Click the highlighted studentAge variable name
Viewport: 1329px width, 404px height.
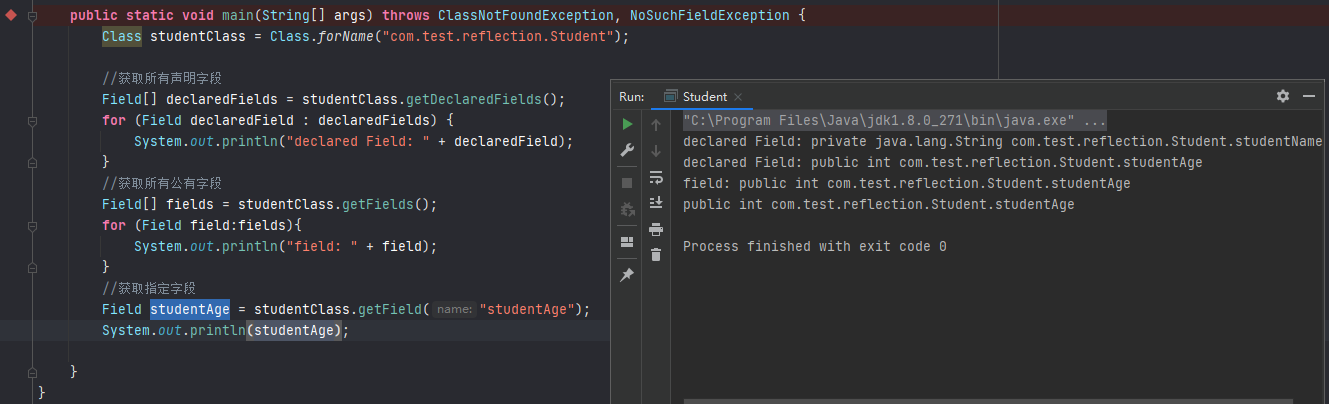pos(190,309)
